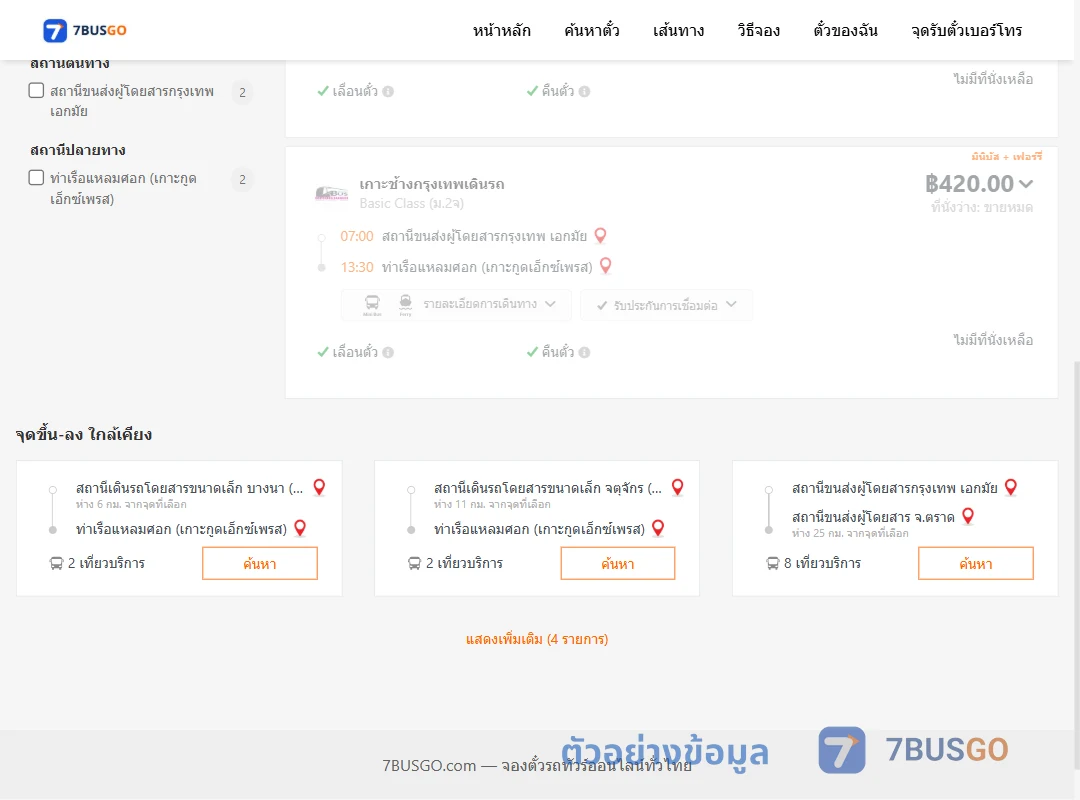Click the Basic Class (ม.2จ) label
The width and height of the screenshot is (1080, 800).
coord(411,203)
